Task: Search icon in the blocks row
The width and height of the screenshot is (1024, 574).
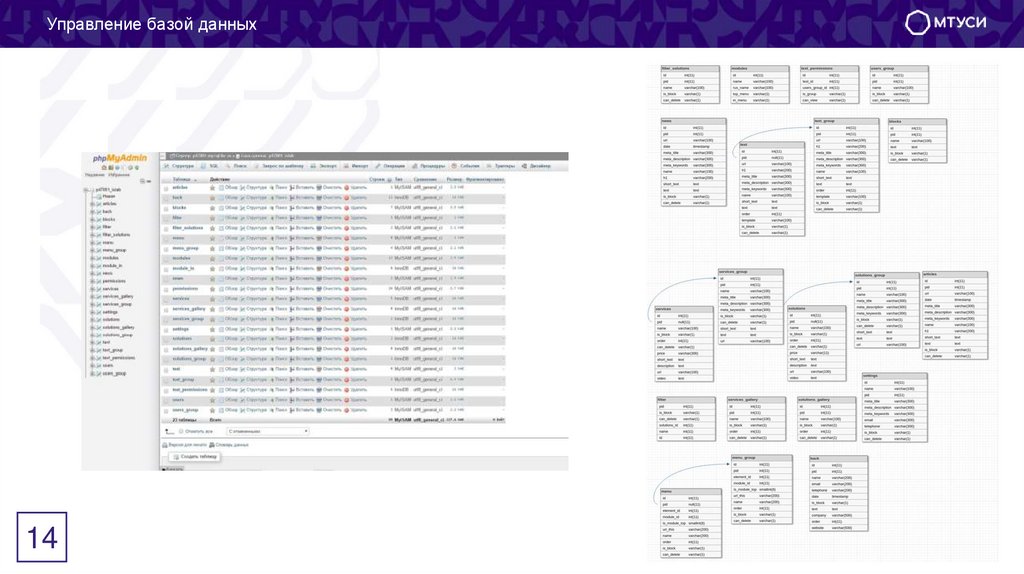Action: click(272, 208)
